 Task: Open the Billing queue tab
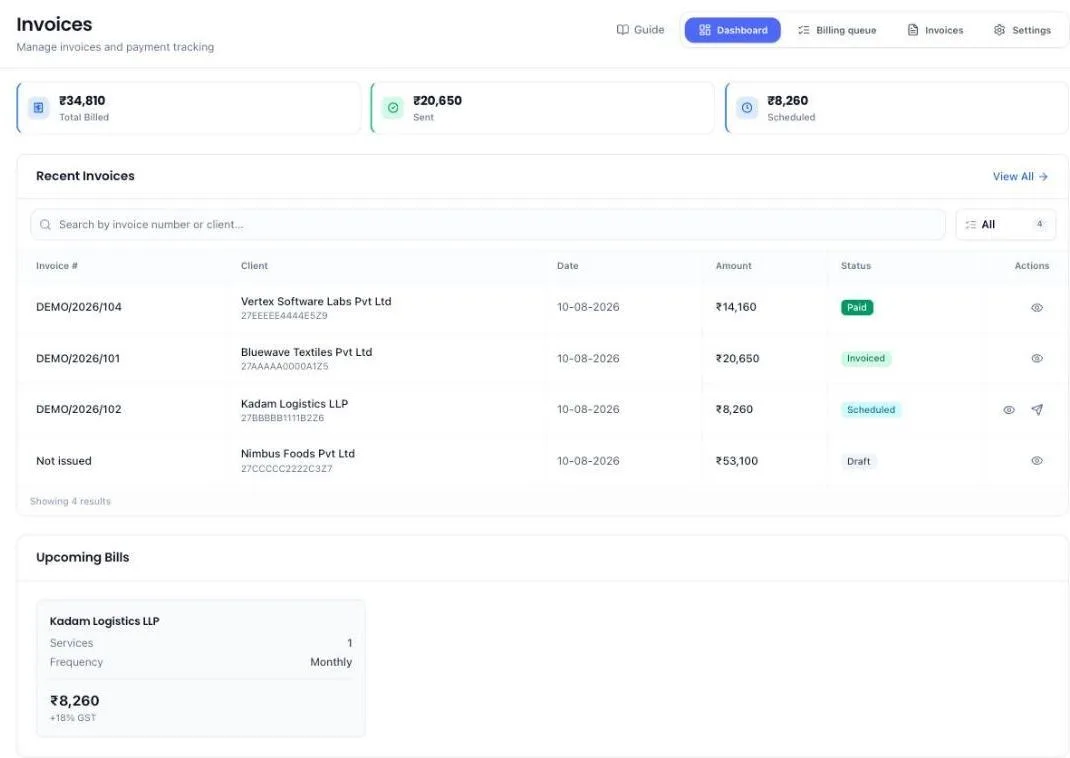(837, 30)
